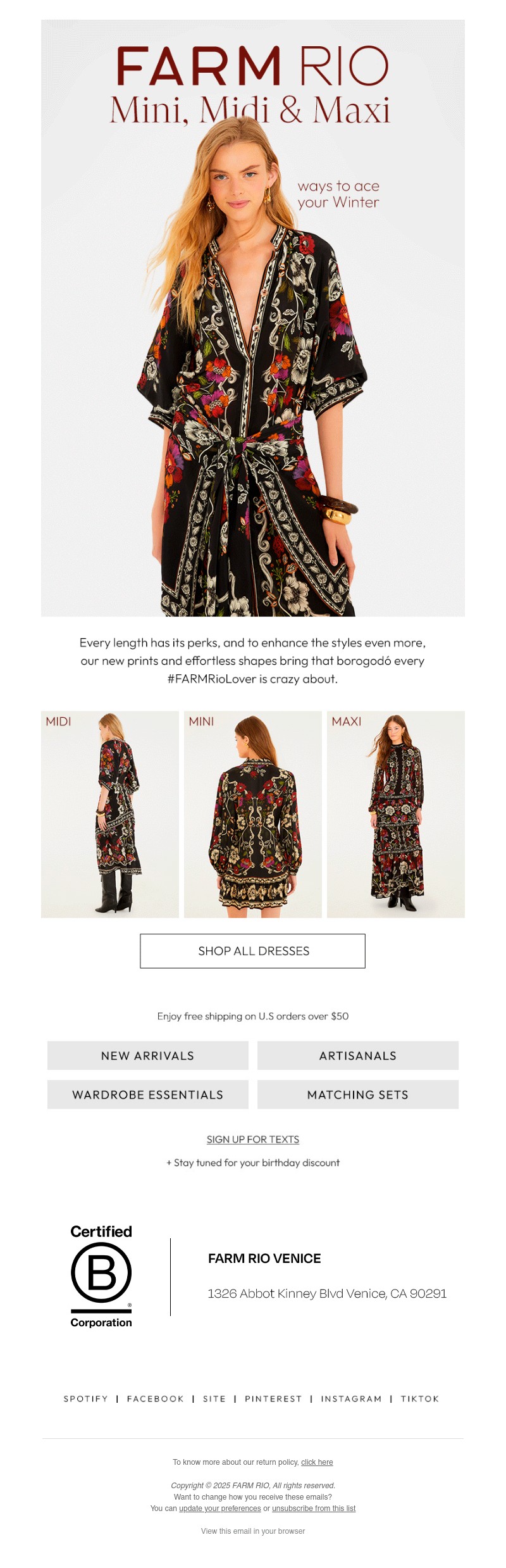Open return policy 'click here' link
Viewport: 506px width, 1568px height.
(317, 1462)
